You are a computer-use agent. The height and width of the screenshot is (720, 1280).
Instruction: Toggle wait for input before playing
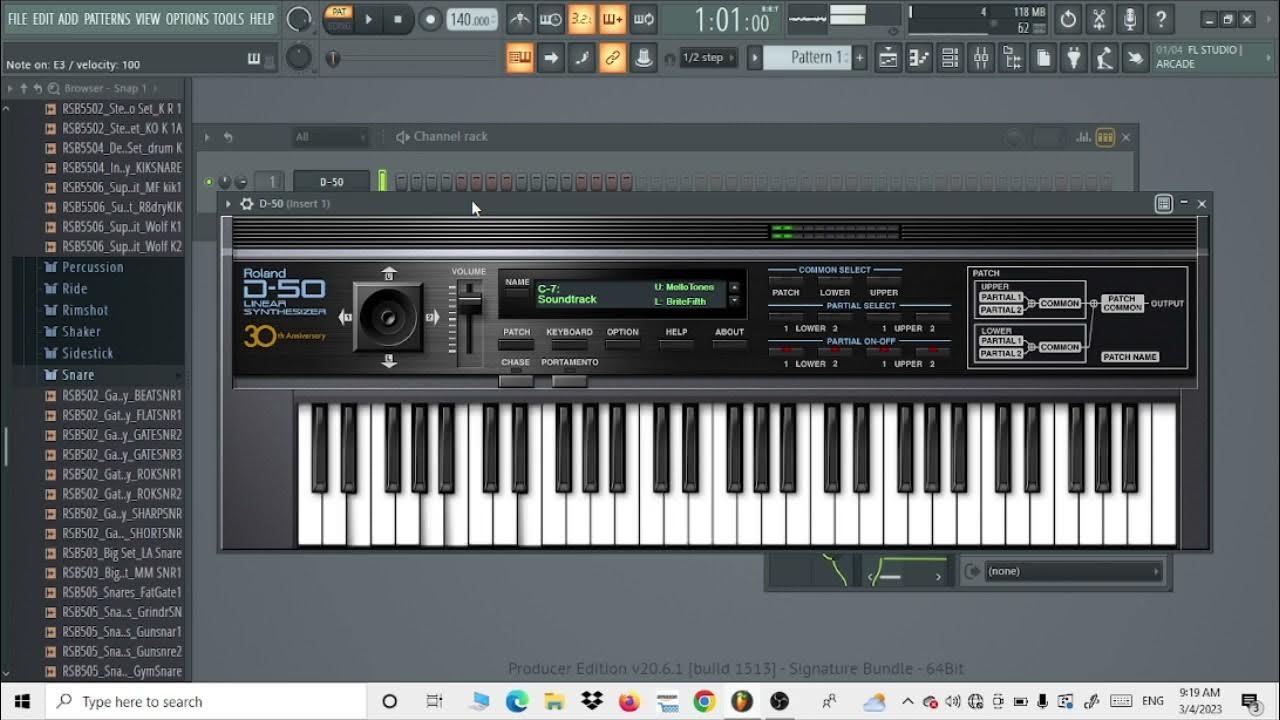[x=550, y=19]
